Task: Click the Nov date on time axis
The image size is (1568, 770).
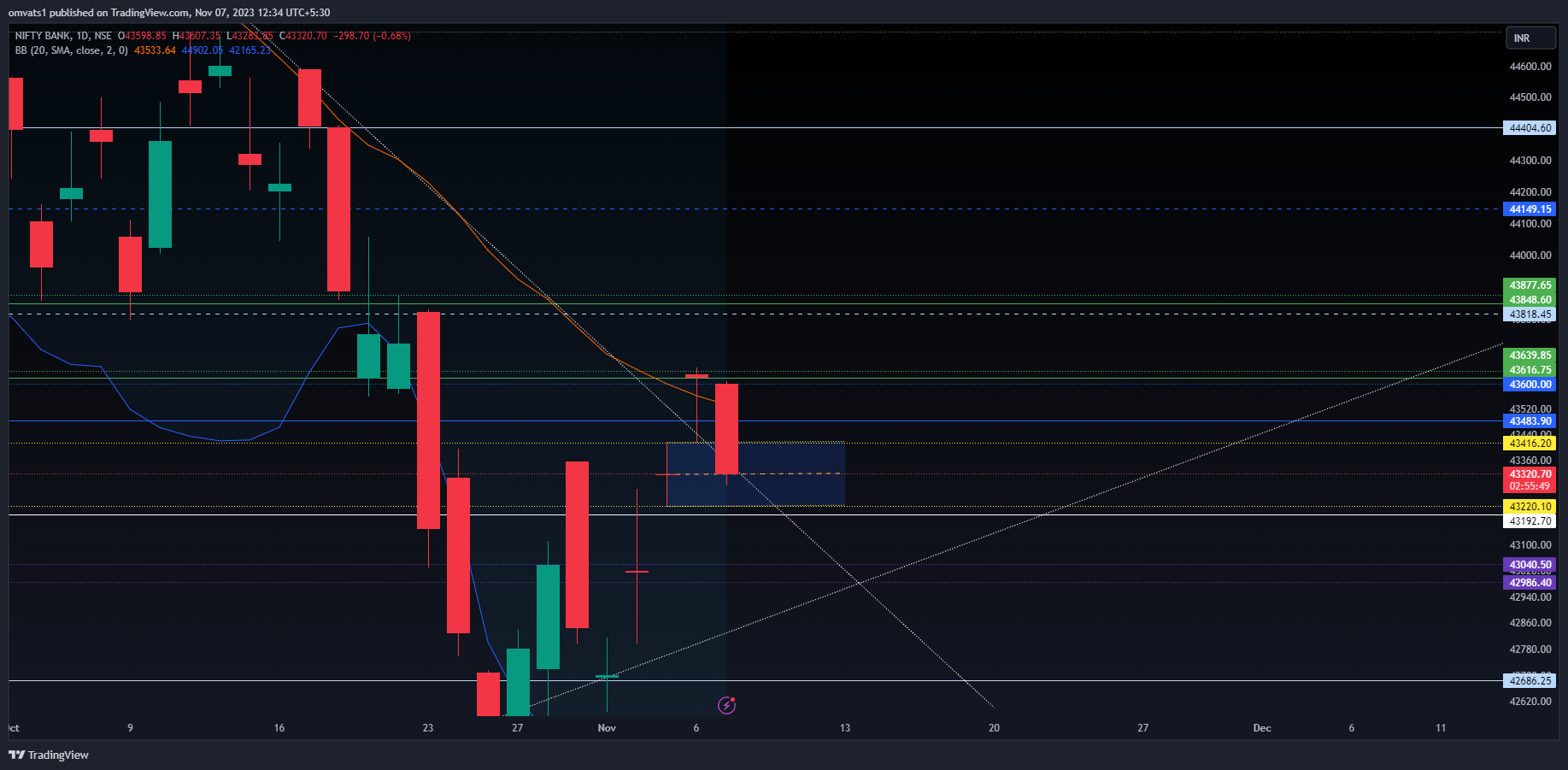Action: [607, 728]
